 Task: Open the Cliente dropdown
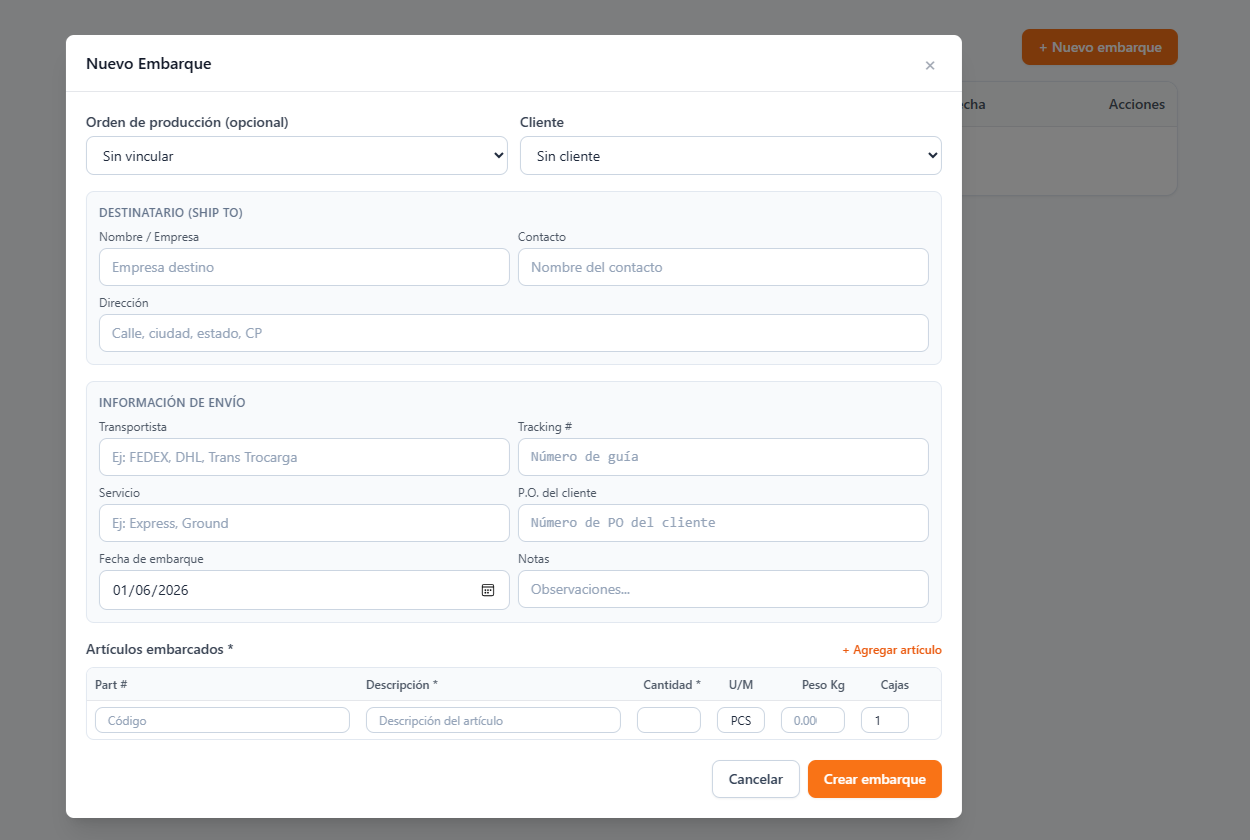731,156
